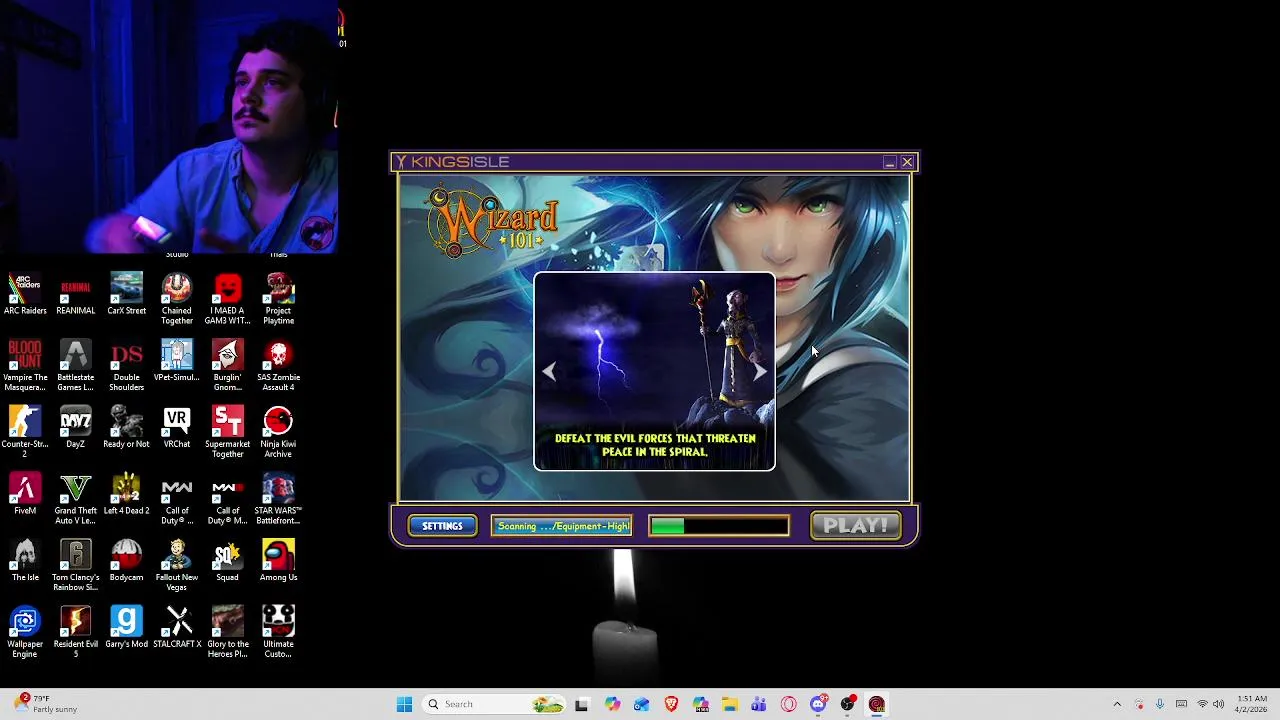Open the Brave browser from the taskbar

[x=671, y=704]
